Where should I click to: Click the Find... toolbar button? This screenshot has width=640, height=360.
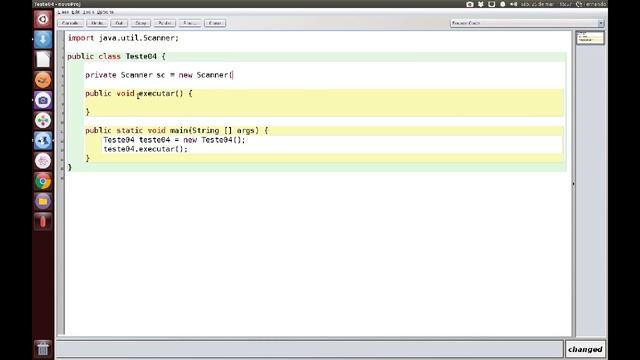click(190, 23)
